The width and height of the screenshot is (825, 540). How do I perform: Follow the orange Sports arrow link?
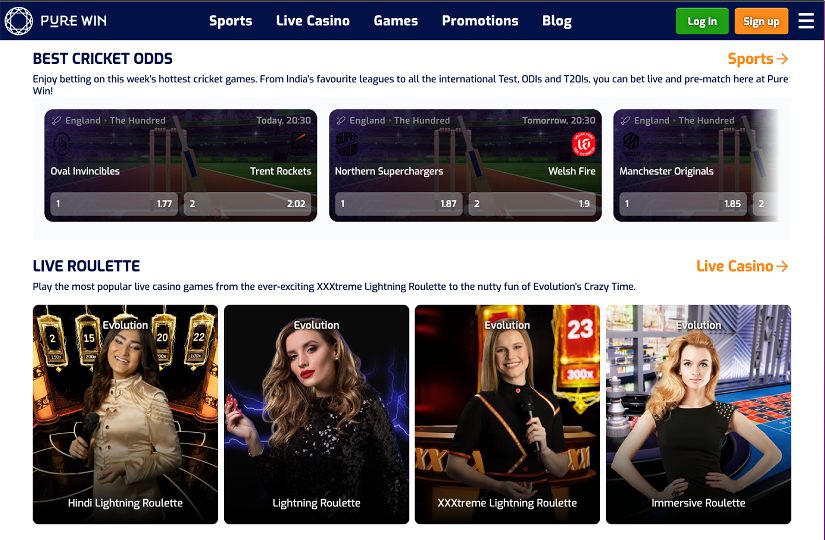click(x=758, y=59)
